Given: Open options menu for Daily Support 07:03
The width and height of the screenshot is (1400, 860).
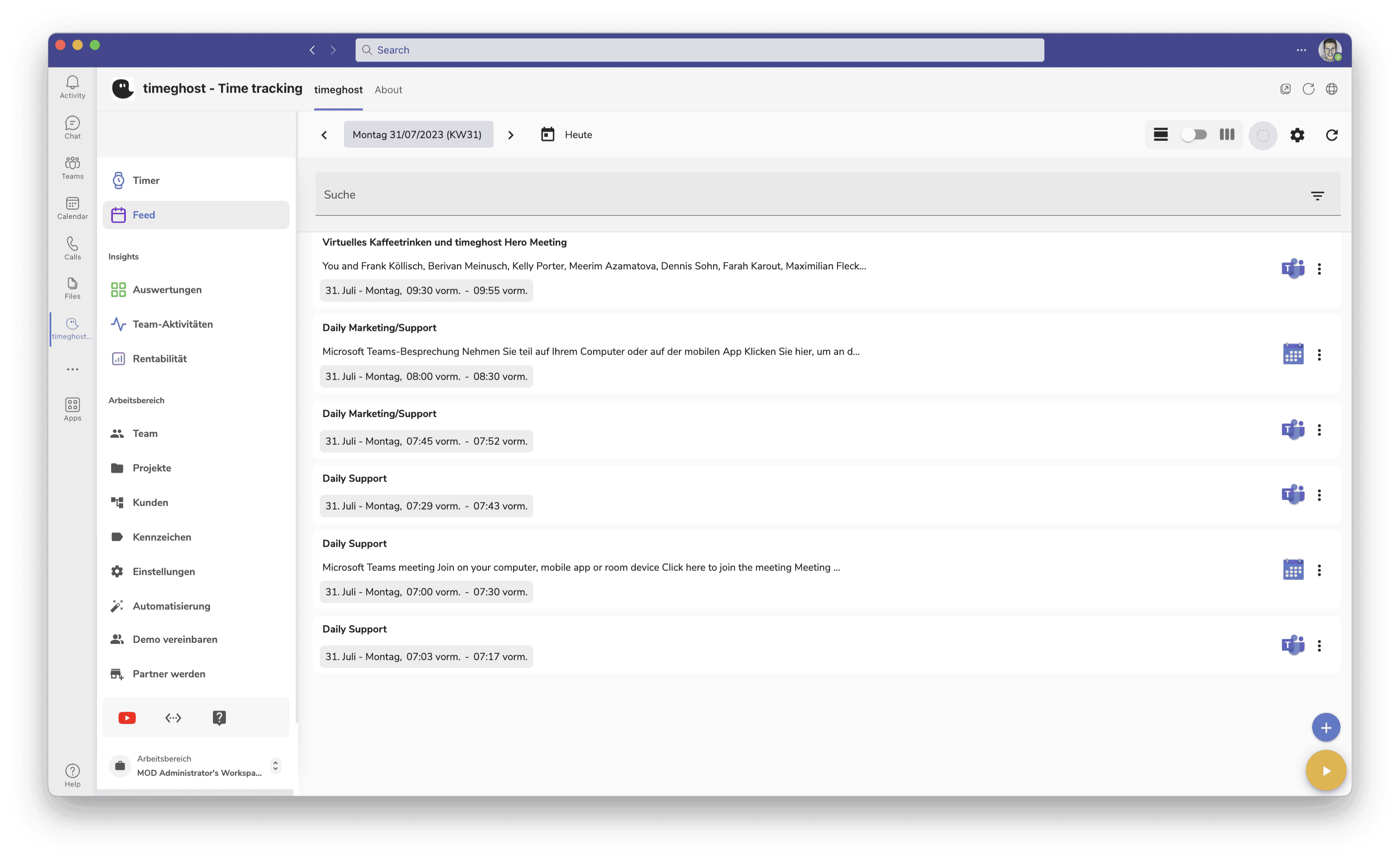Looking at the screenshot, I should point(1319,645).
